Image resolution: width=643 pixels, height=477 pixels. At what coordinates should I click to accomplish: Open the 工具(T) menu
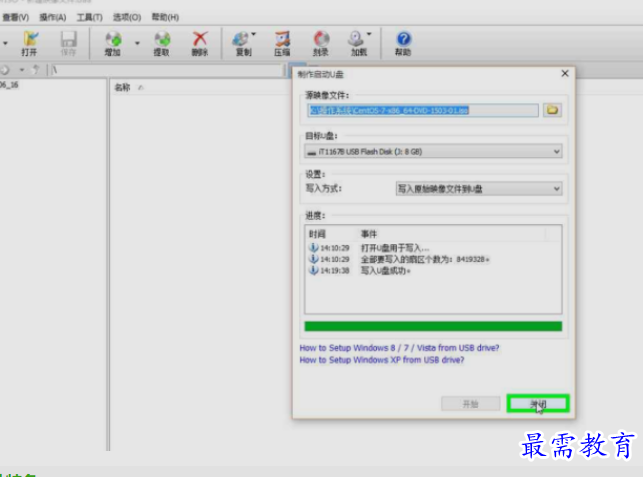tap(89, 17)
